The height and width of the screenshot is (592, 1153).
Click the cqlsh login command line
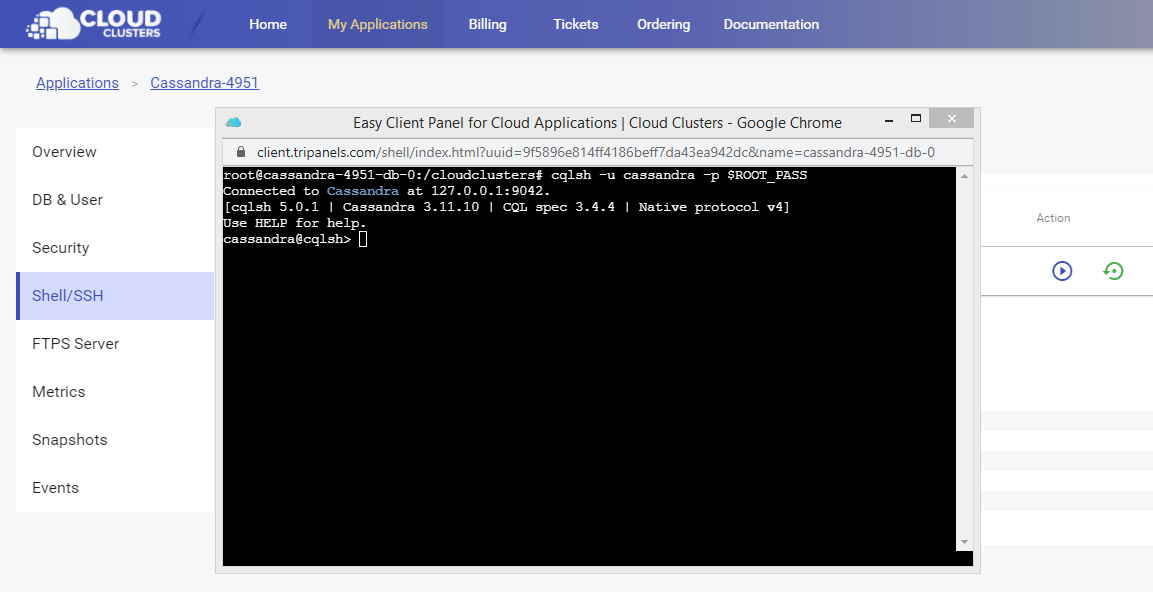(515, 175)
